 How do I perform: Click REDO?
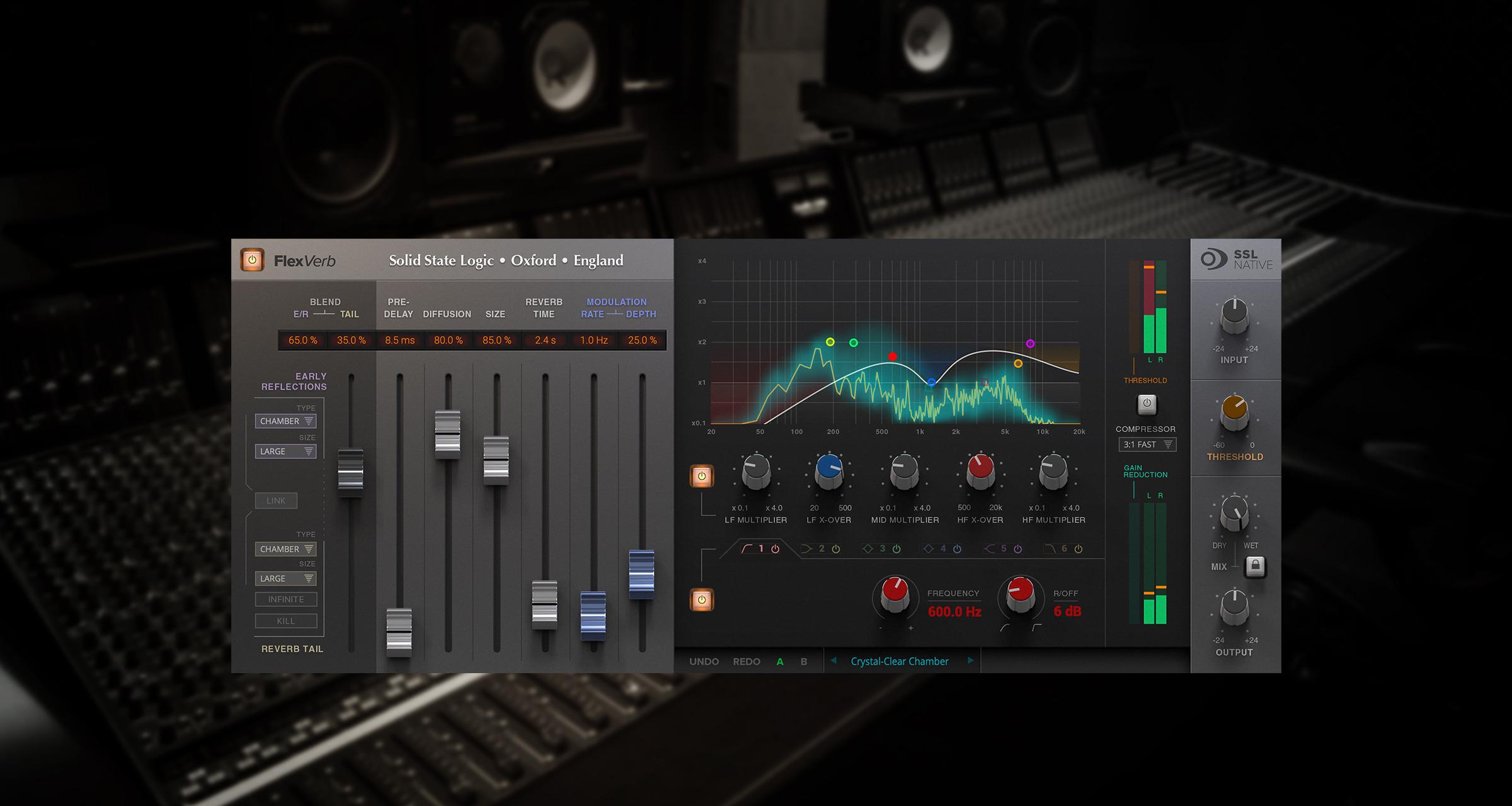tap(747, 662)
